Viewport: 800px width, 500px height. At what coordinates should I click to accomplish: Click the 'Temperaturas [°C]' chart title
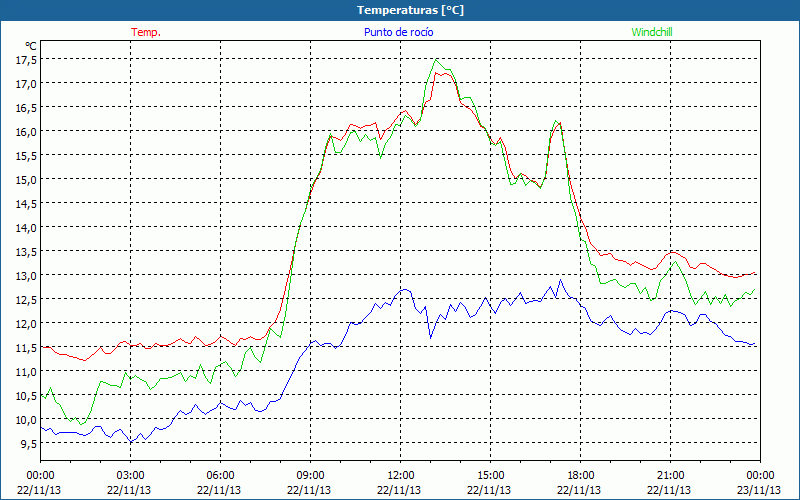click(x=410, y=10)
